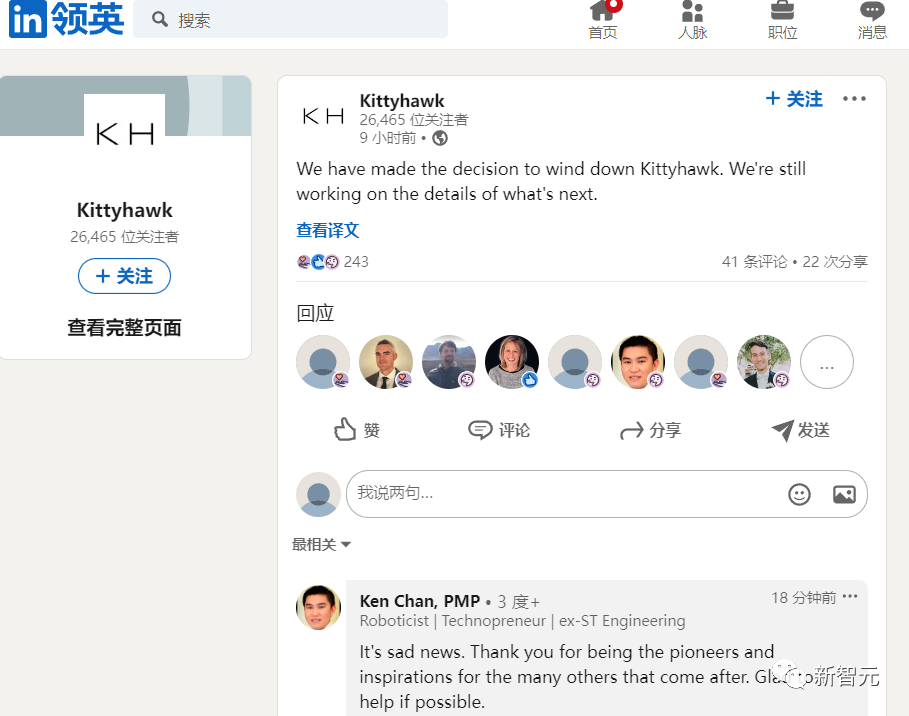Open the 41 条评论 comments count
Screen dimensions: 909x716
[755, 262]
